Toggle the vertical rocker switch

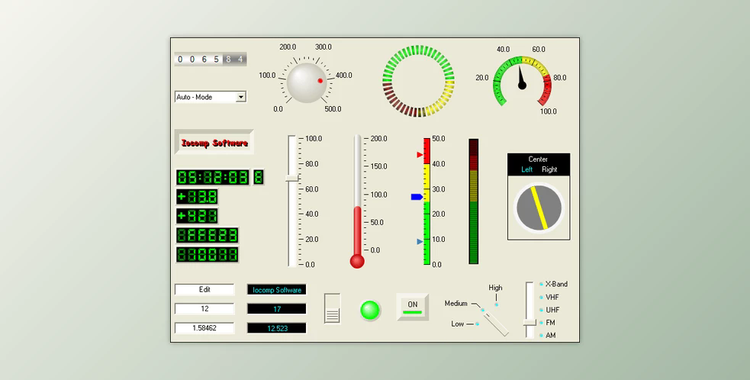(x=332, y=309)
